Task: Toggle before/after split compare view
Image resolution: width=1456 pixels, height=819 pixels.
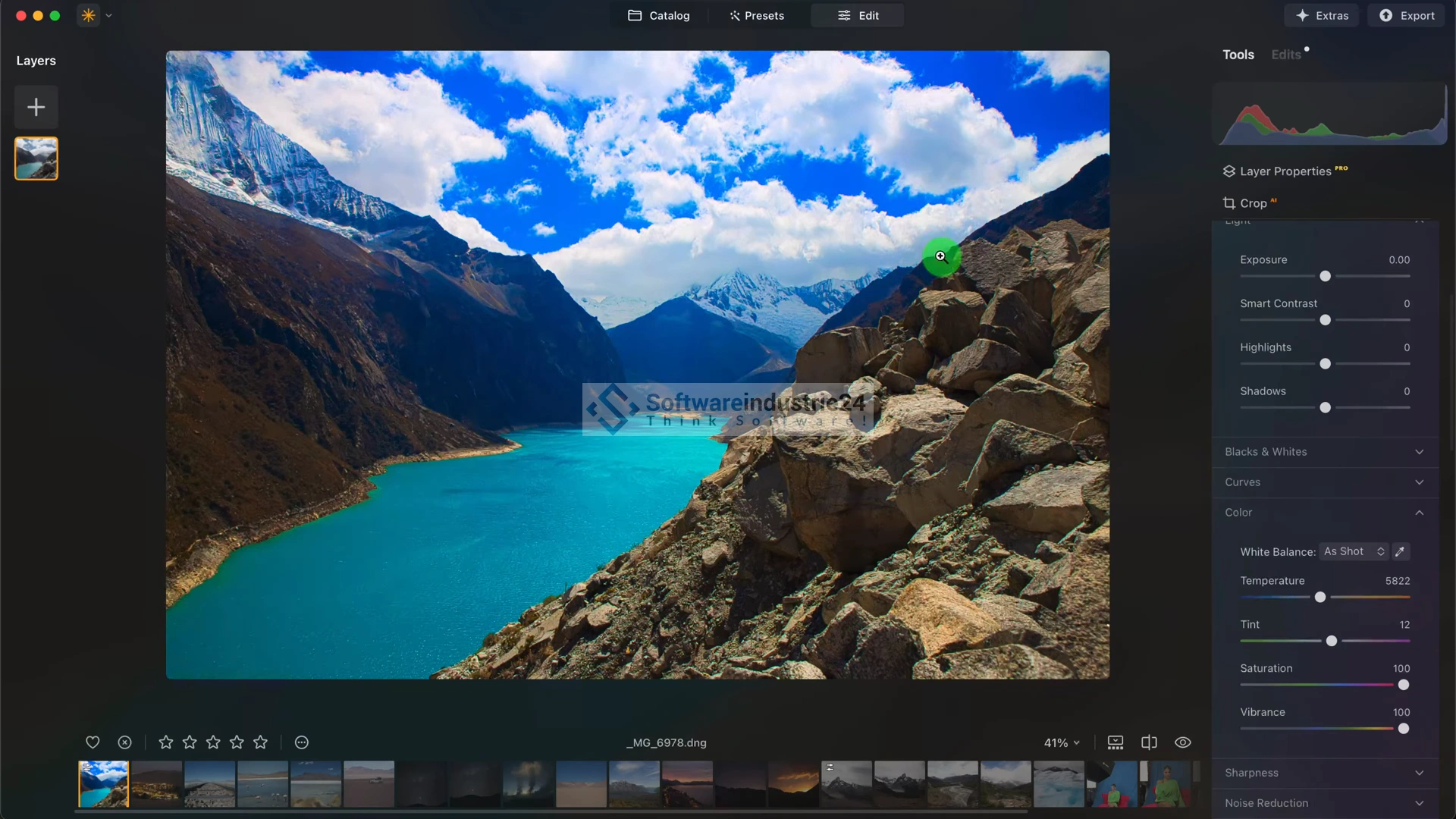Action: 1149,742
